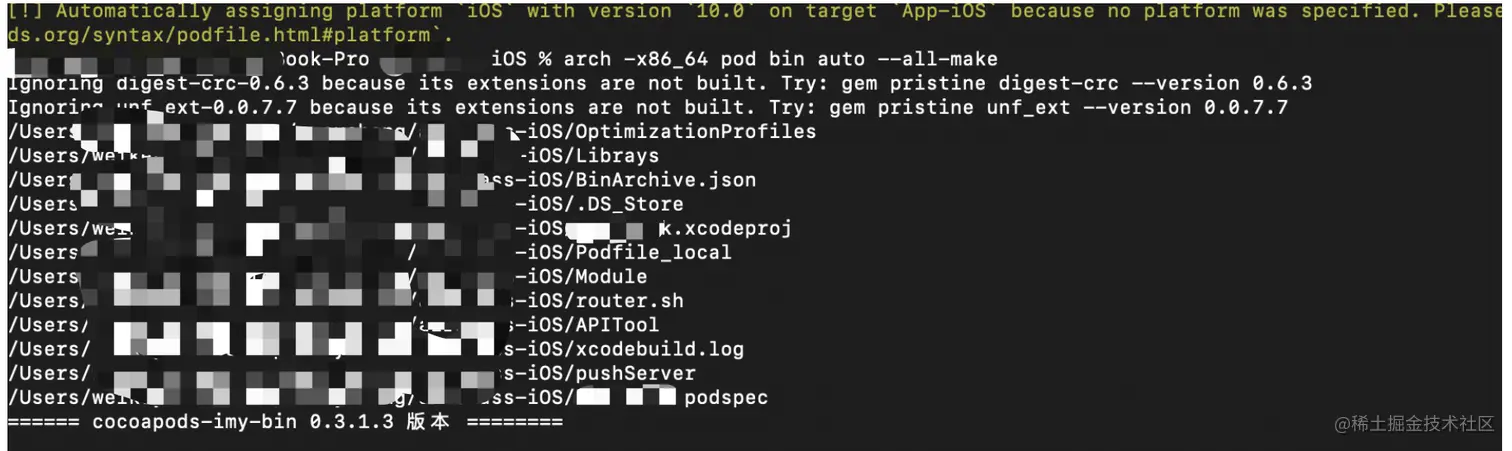Select the Podfile_local output line
Viewport: 1512px width, 451px height.
click(x=370, y=252)
